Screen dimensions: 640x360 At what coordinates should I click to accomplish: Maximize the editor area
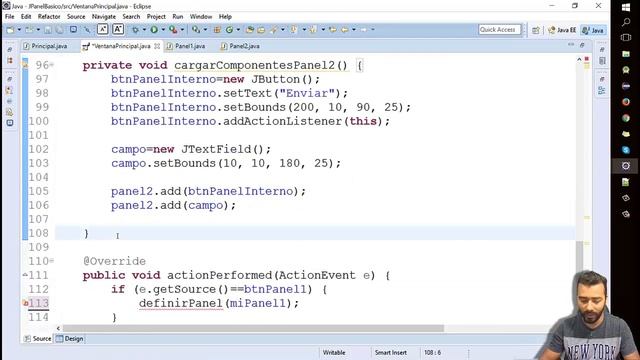pos(582,45)
